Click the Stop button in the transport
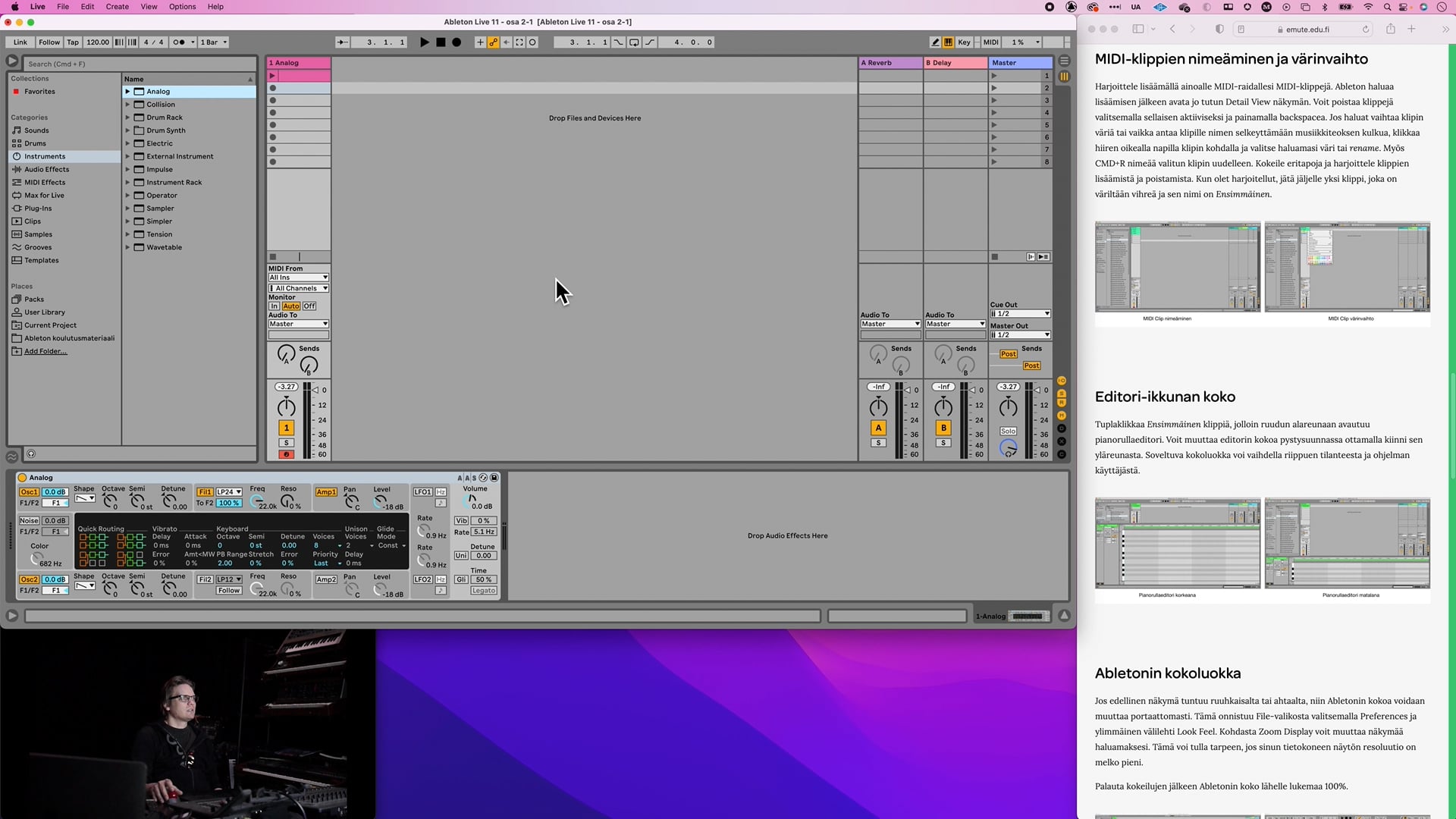The width and height of the screenshot is (1456, 819). tap(441, 42)
